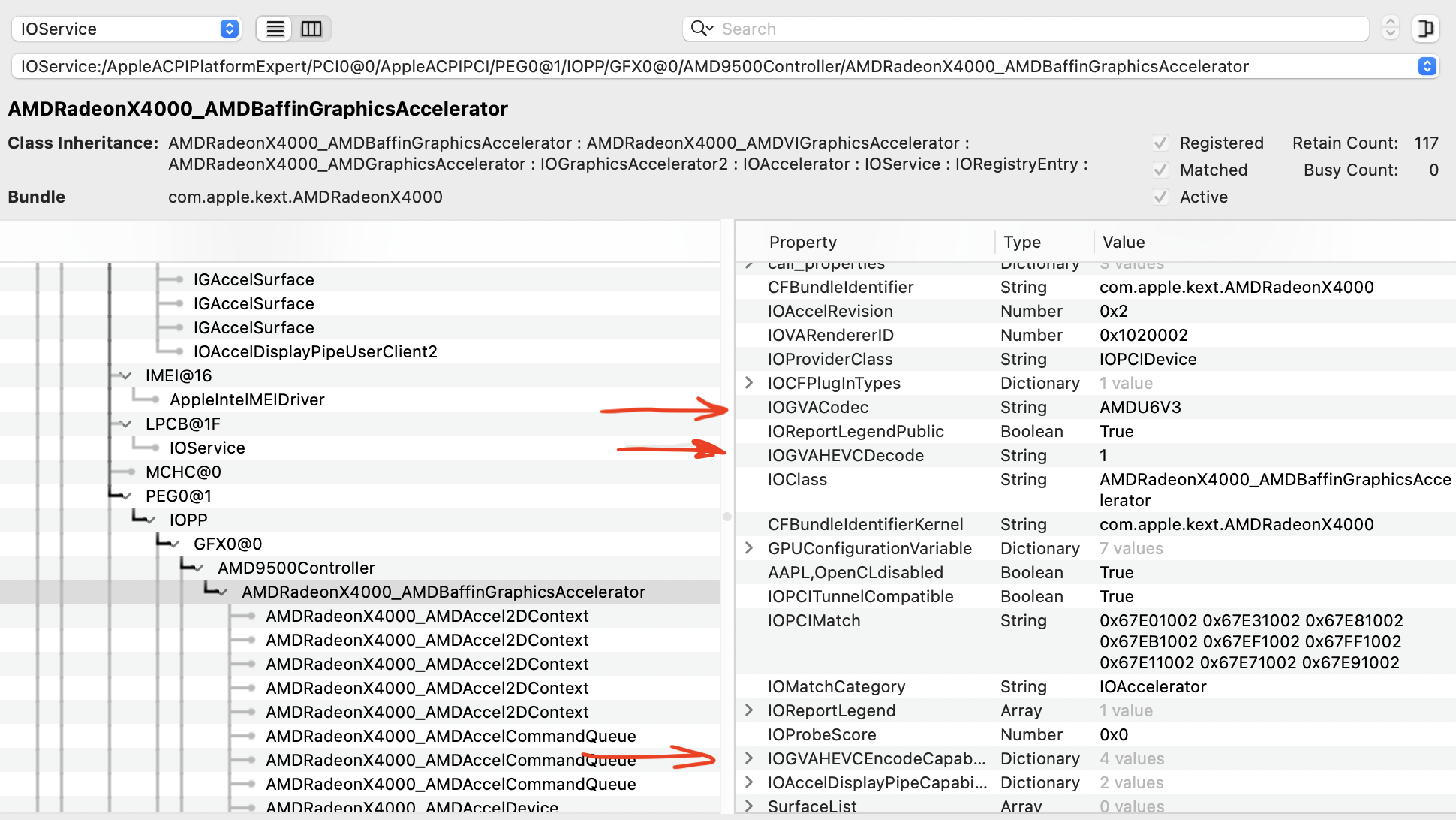Toggle the Active checkbox

(1161, 197)
